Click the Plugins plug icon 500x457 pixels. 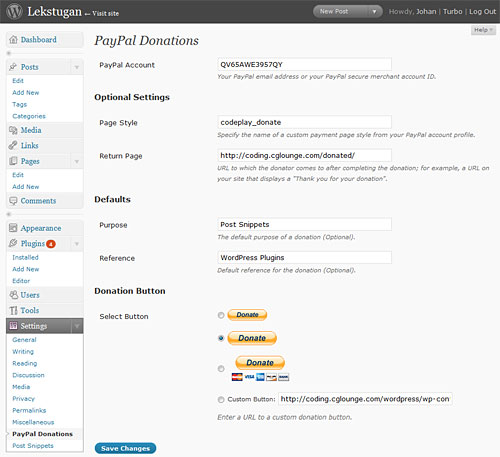13,243
